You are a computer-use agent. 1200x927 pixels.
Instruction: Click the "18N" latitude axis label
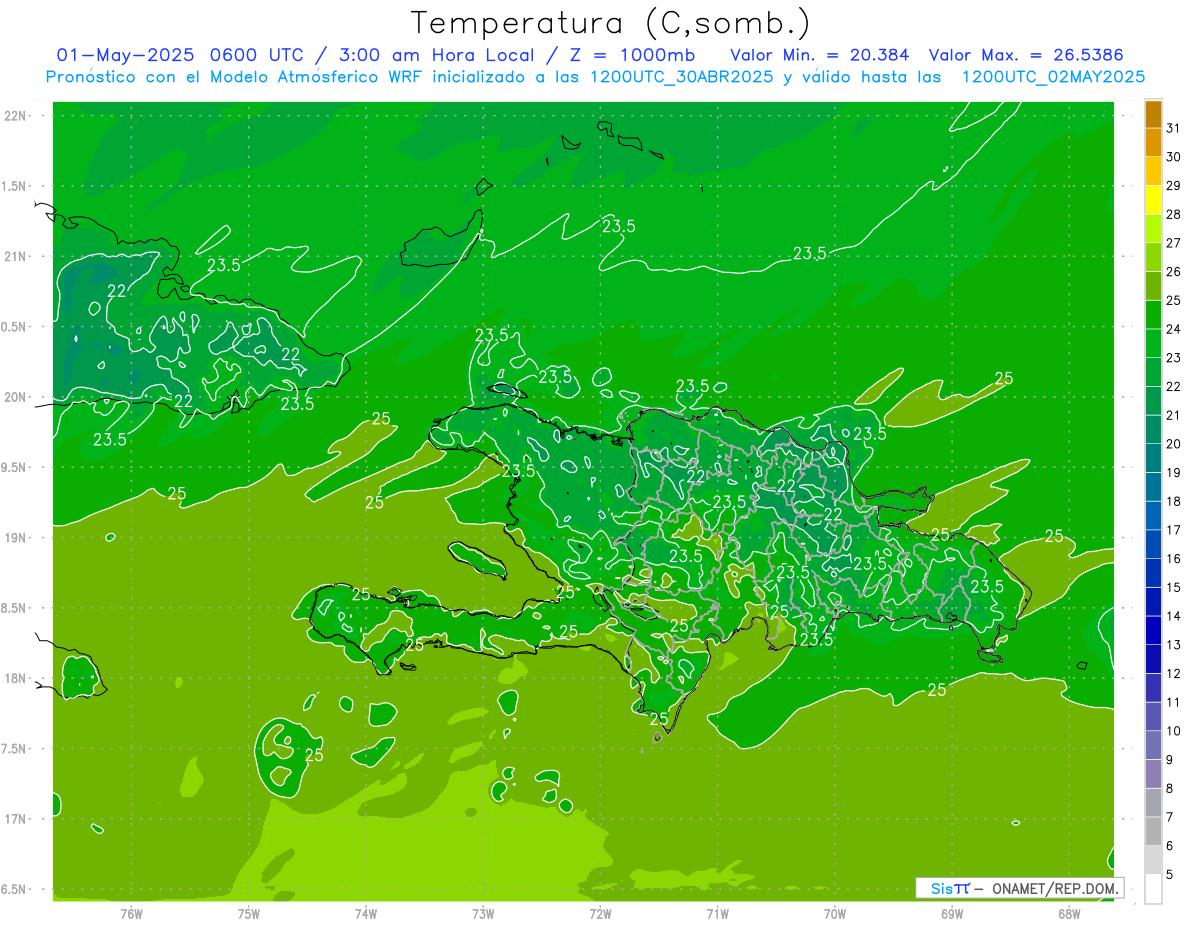(x=16, y=678)
